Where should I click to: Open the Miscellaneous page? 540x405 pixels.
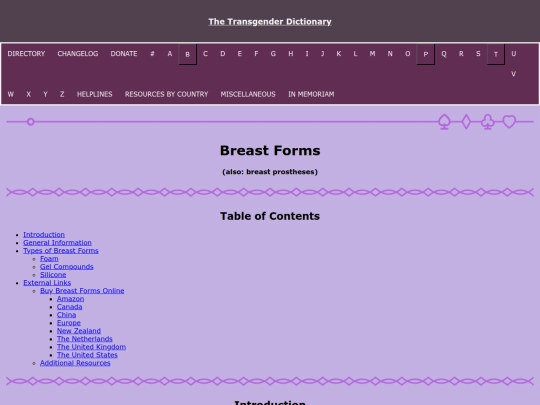248,94
